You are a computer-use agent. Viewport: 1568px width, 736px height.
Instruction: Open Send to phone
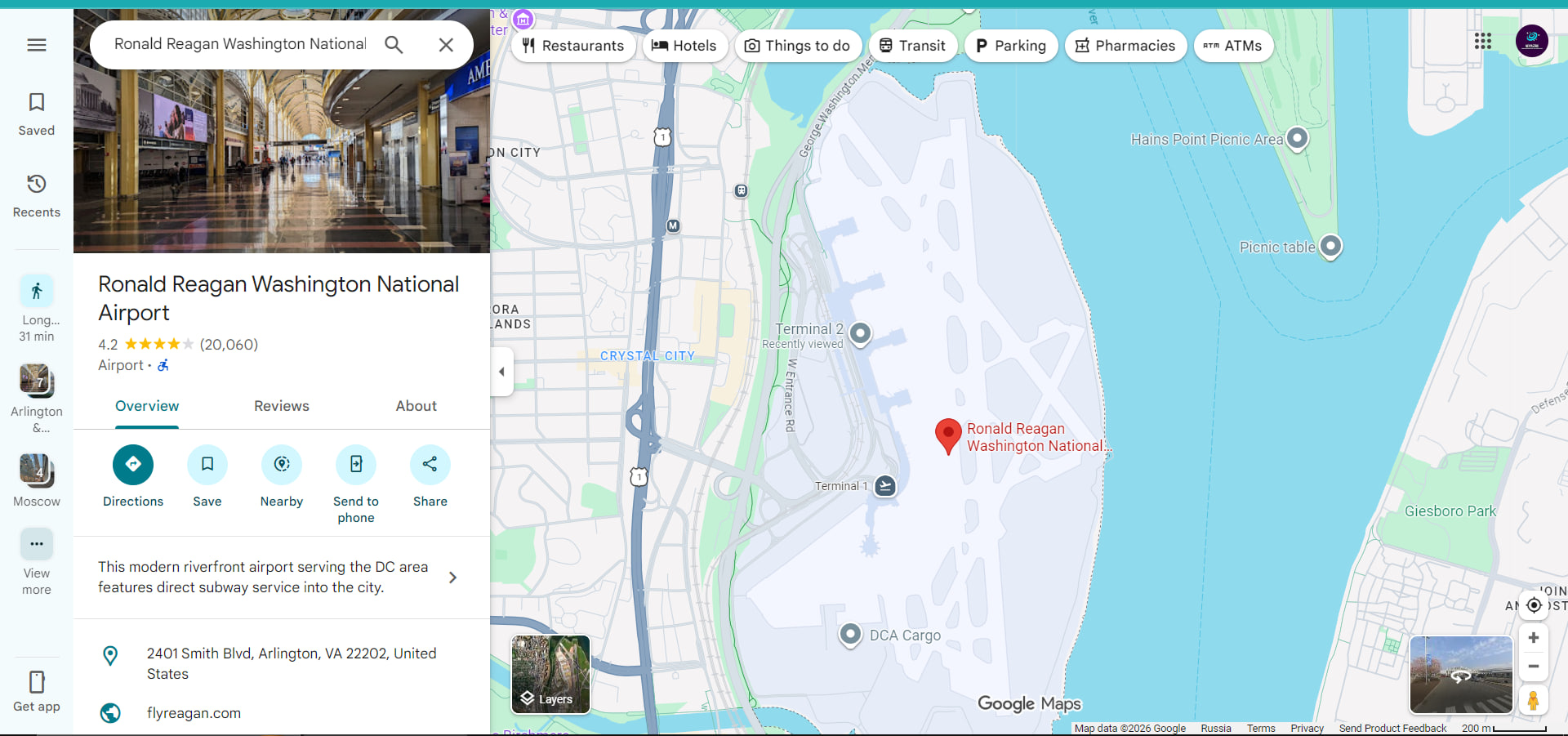355,464
